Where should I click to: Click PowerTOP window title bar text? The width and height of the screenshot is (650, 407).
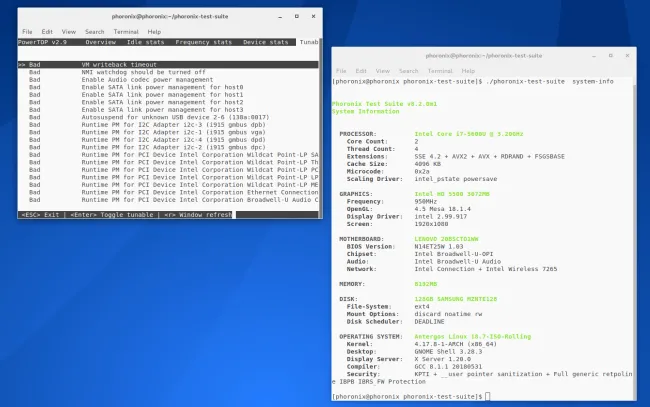tap(170, 17)
